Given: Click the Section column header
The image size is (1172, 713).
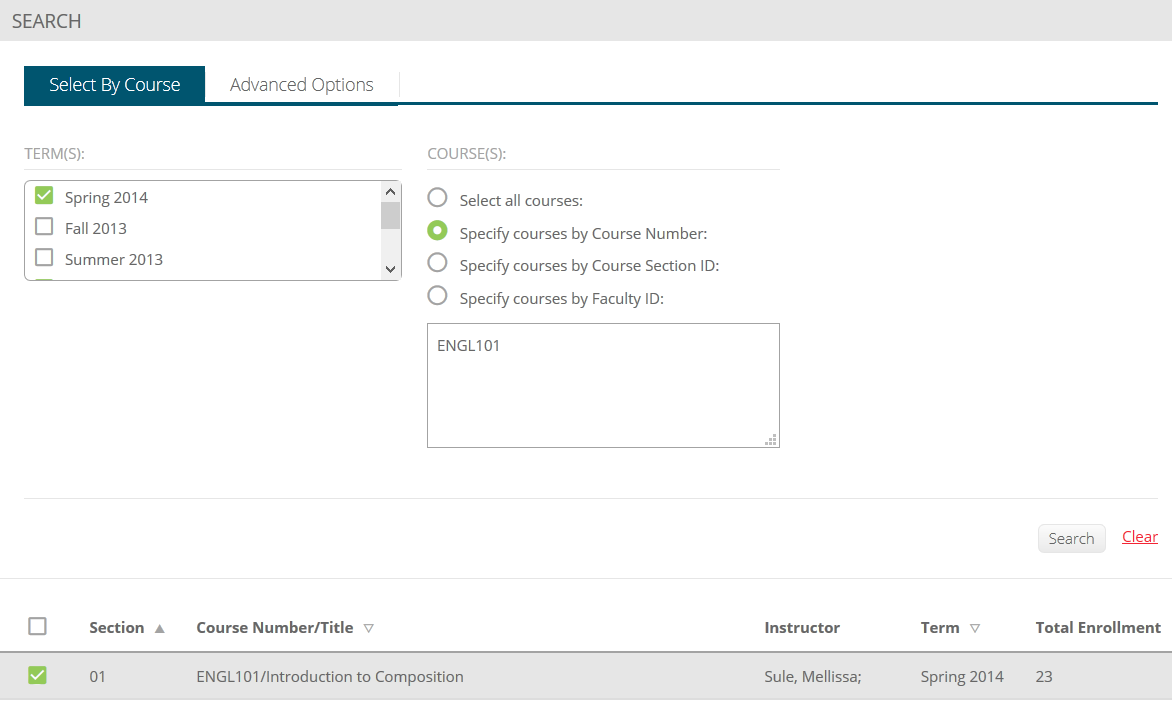Looking at the screenshot, I should [x=117, y=628].
